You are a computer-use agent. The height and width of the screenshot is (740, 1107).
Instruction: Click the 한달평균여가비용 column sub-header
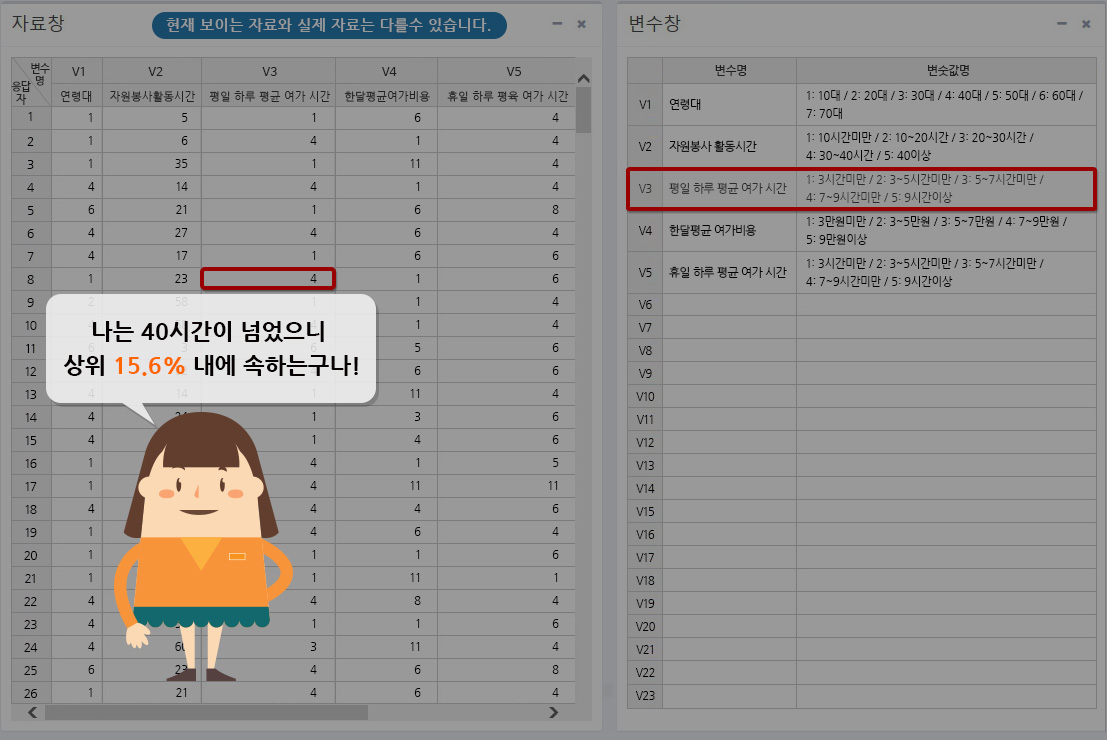coord(387,96)
